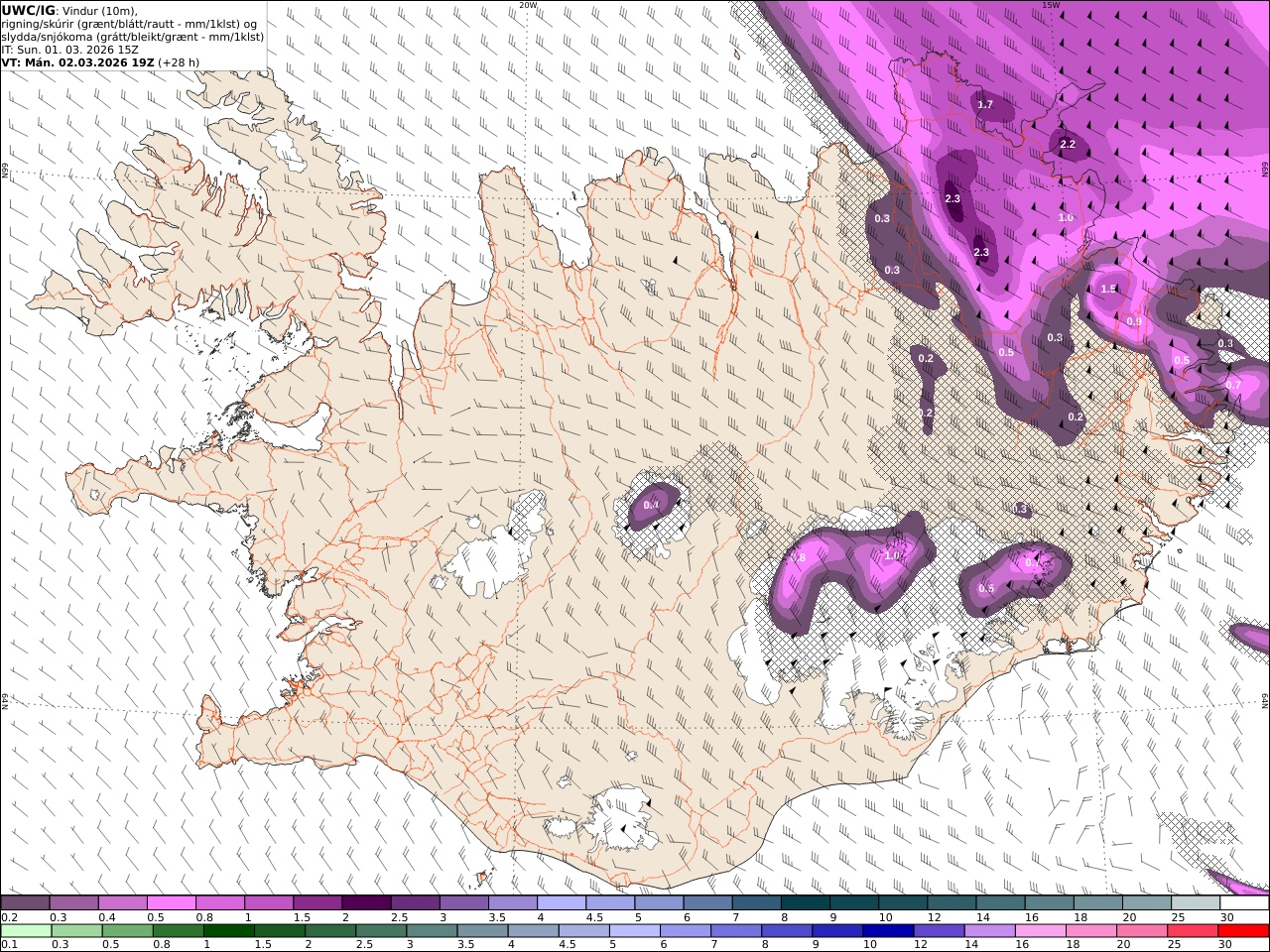Click the 1.5 precipitation value on the map

point(1108,289)
